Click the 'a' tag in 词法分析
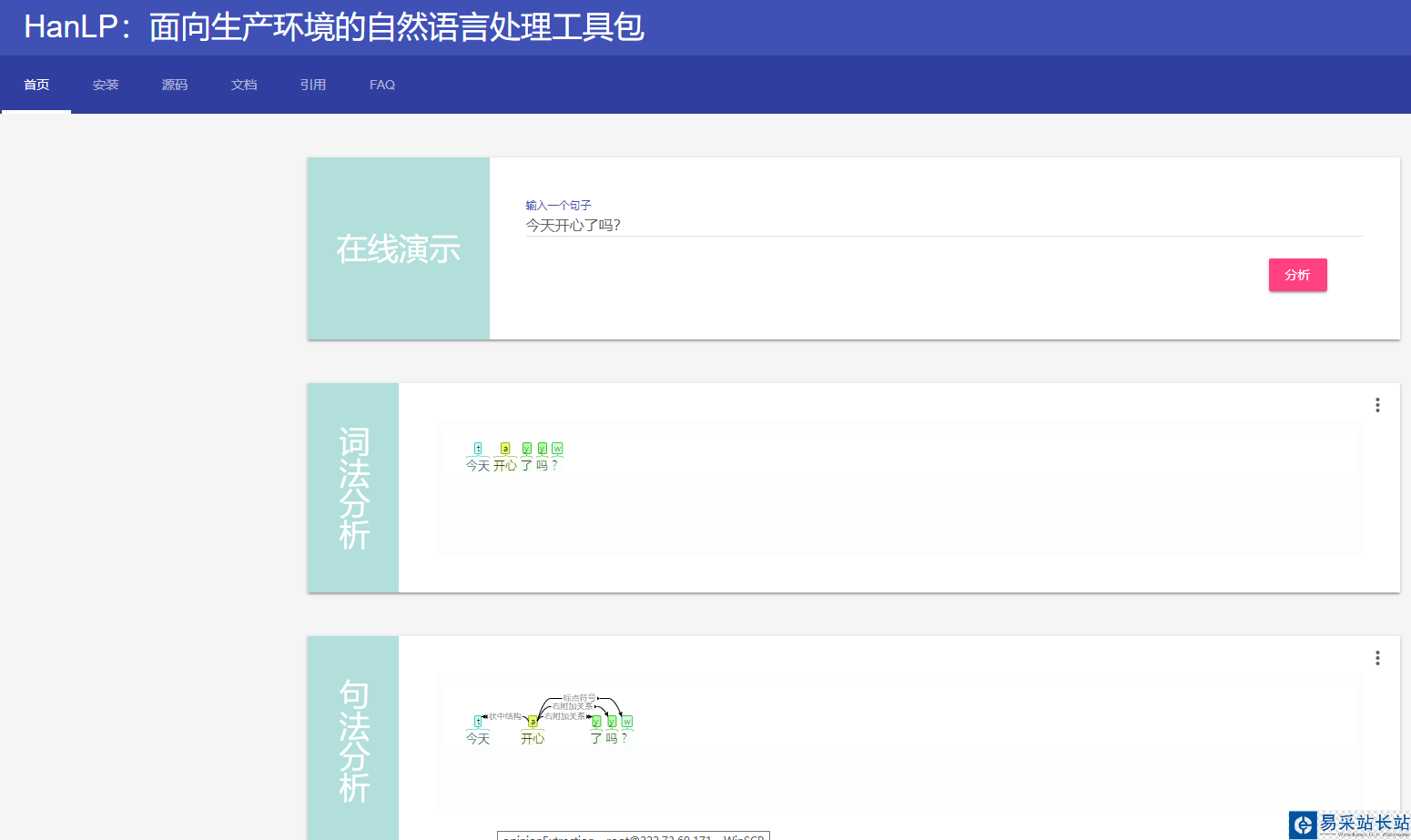The image size is (1411, 840). coord(505,448)
